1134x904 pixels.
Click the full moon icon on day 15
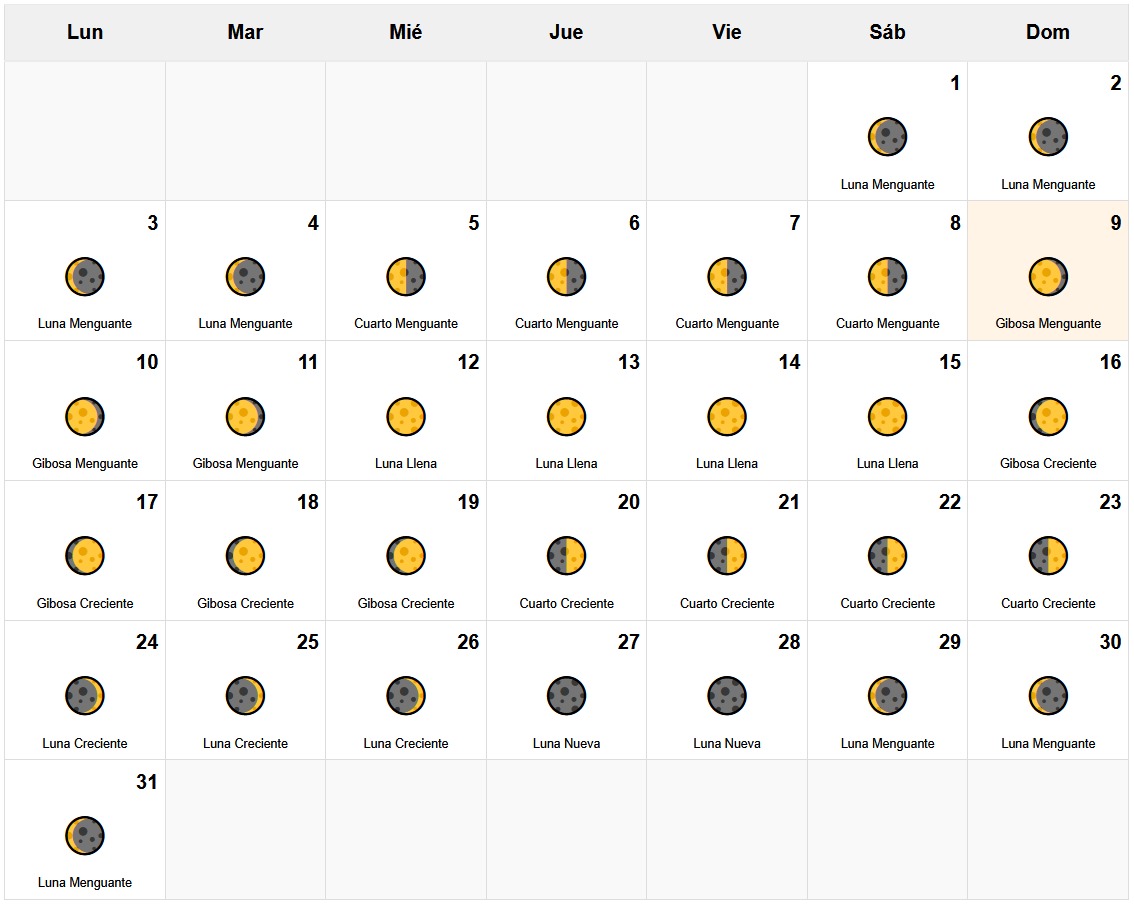click(x=887, y=417)
